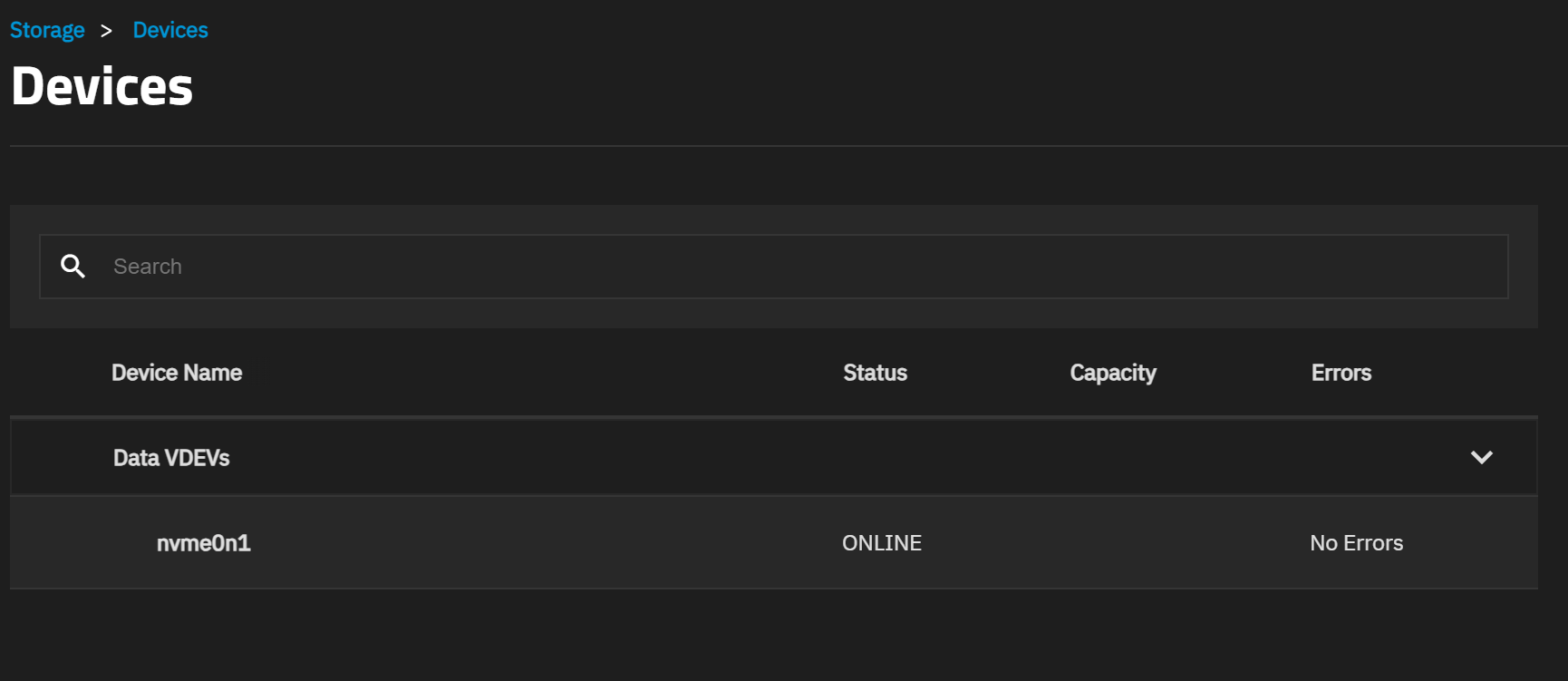
Task: Click the empty Capacity cell of nvme0n1
Action: coord(1113,543)
